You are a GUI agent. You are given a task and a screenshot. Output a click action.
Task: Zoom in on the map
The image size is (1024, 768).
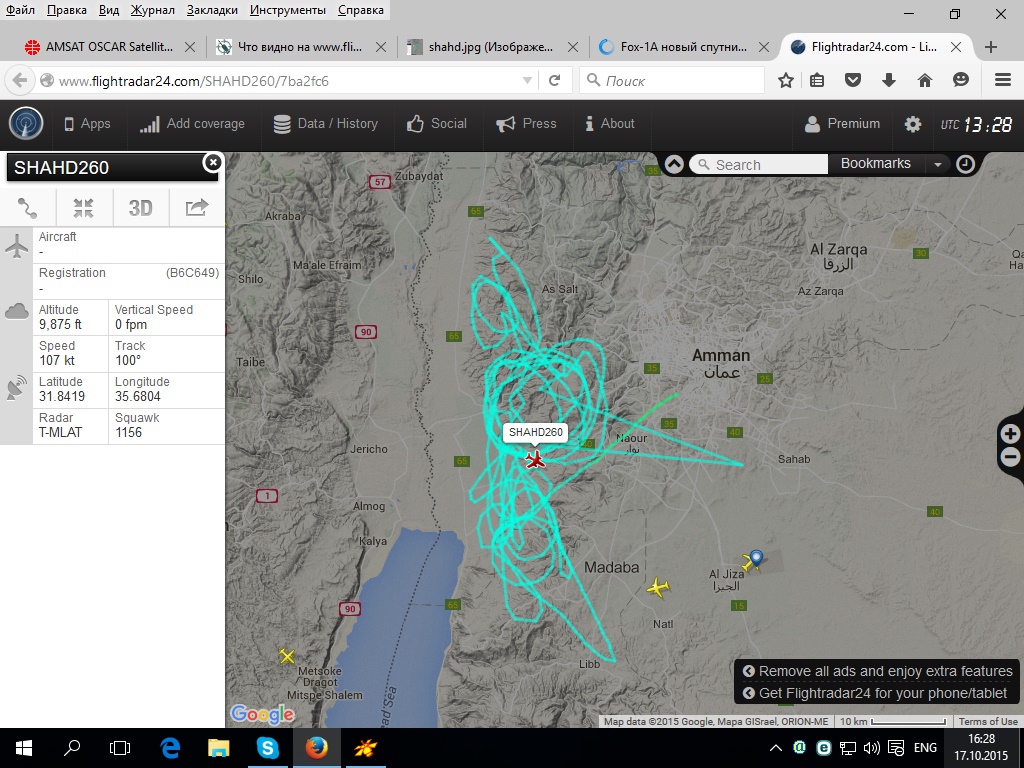(1010, 434)
